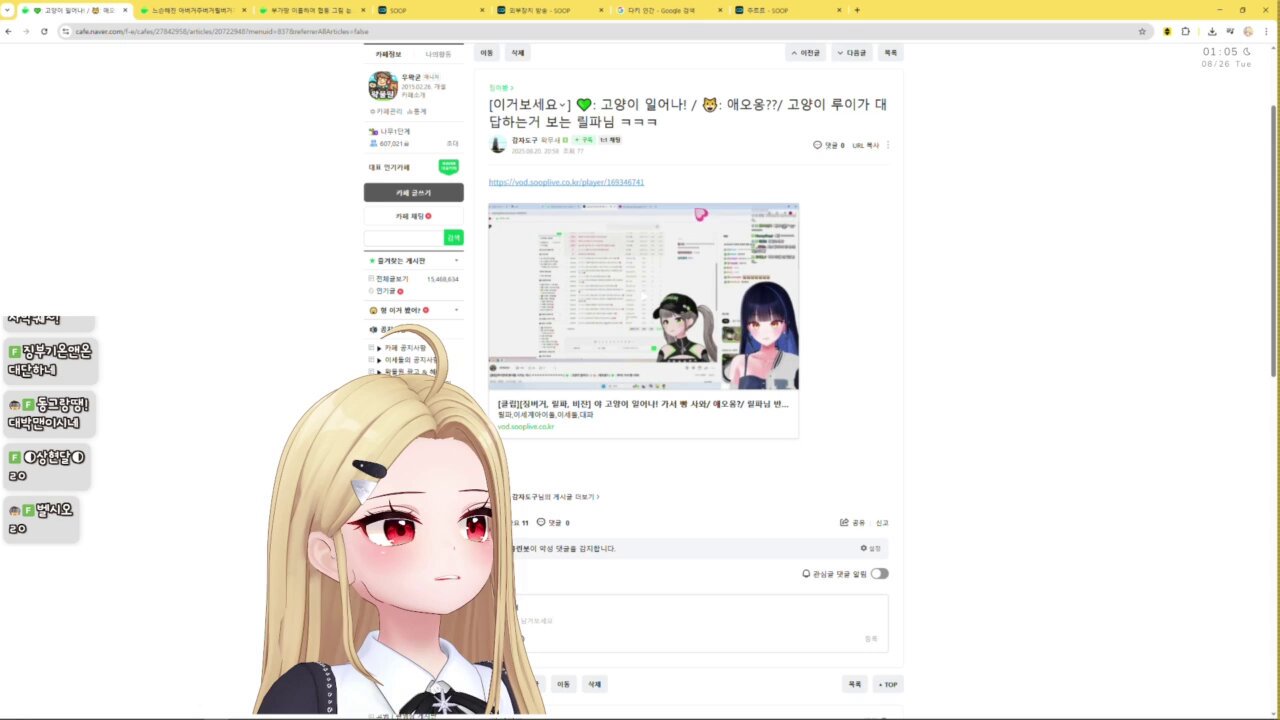Viewport: 1280px width, 720px height.
Task: Click the 우왁굳 cafe profile image
Action: (383, 86)
